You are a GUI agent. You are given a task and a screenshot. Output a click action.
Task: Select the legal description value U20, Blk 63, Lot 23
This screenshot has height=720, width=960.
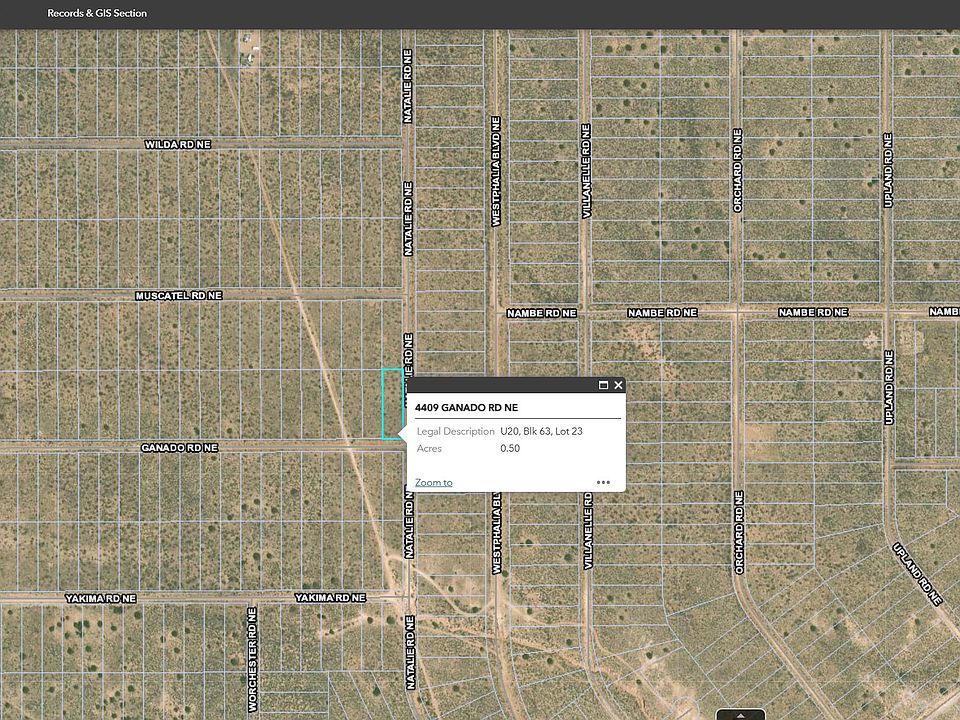541,431
